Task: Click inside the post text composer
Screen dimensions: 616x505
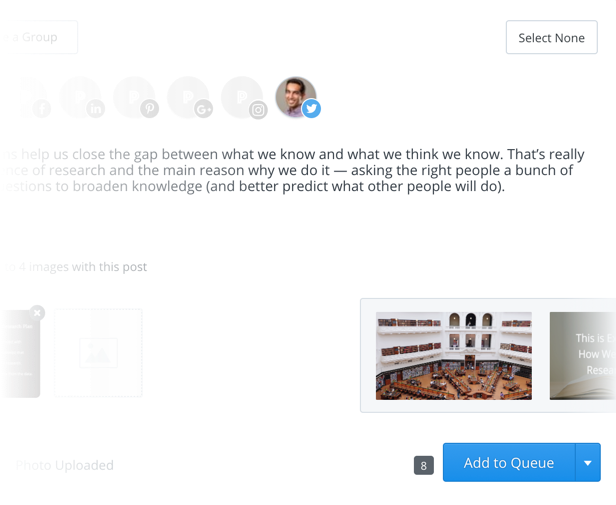Action: [x=295, y=170]
